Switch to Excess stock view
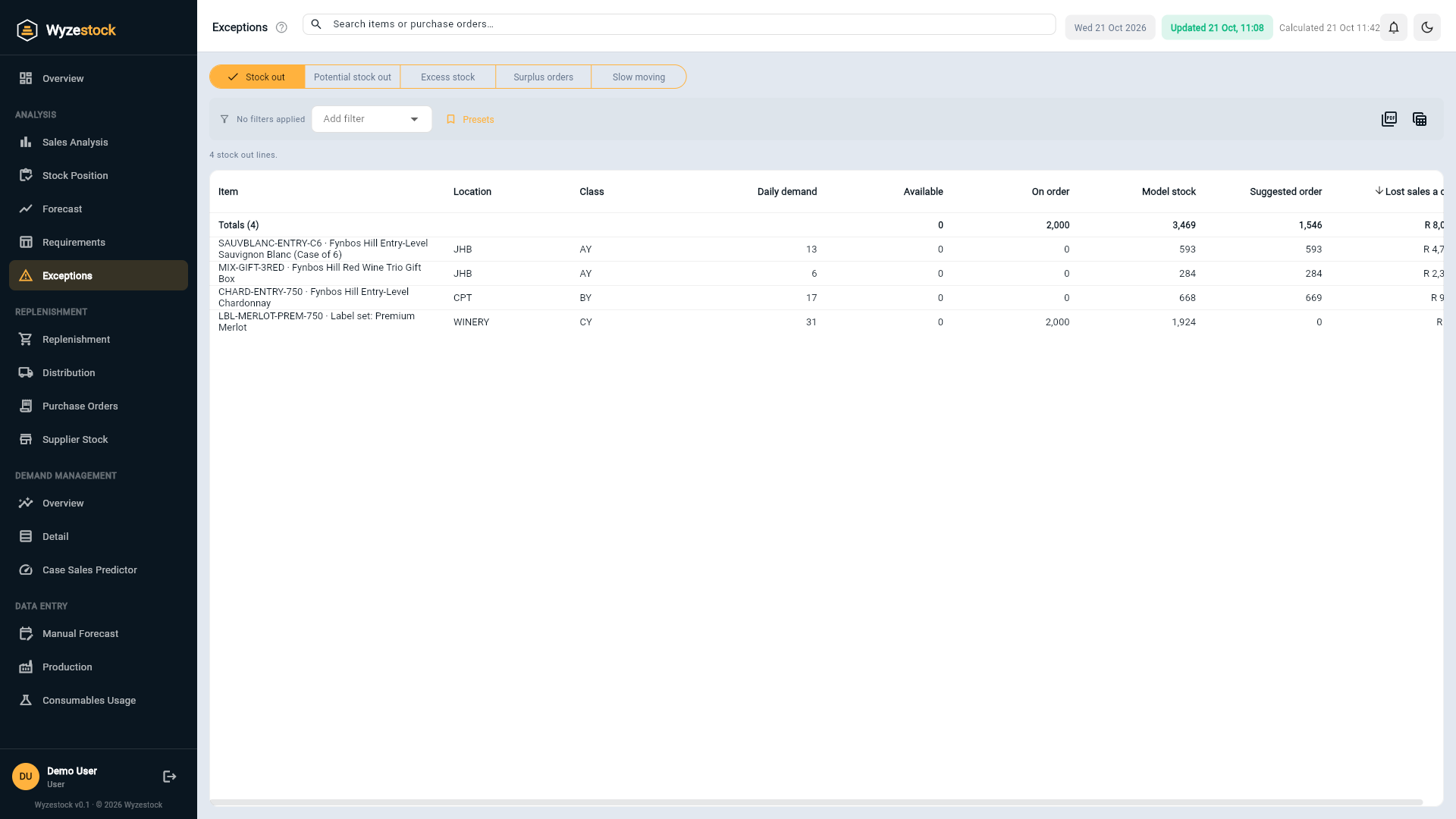 [x=448, y=77]
